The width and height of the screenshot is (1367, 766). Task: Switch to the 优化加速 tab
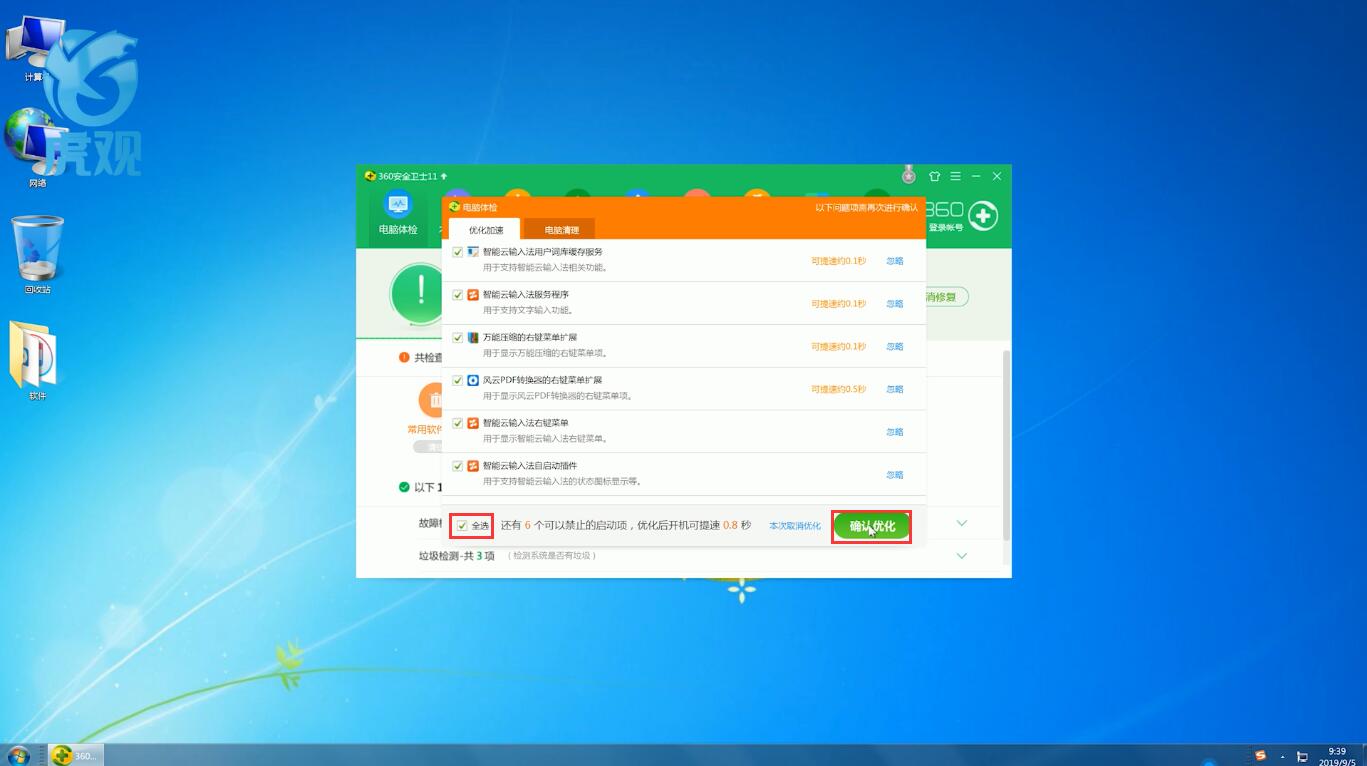point(486,229)
